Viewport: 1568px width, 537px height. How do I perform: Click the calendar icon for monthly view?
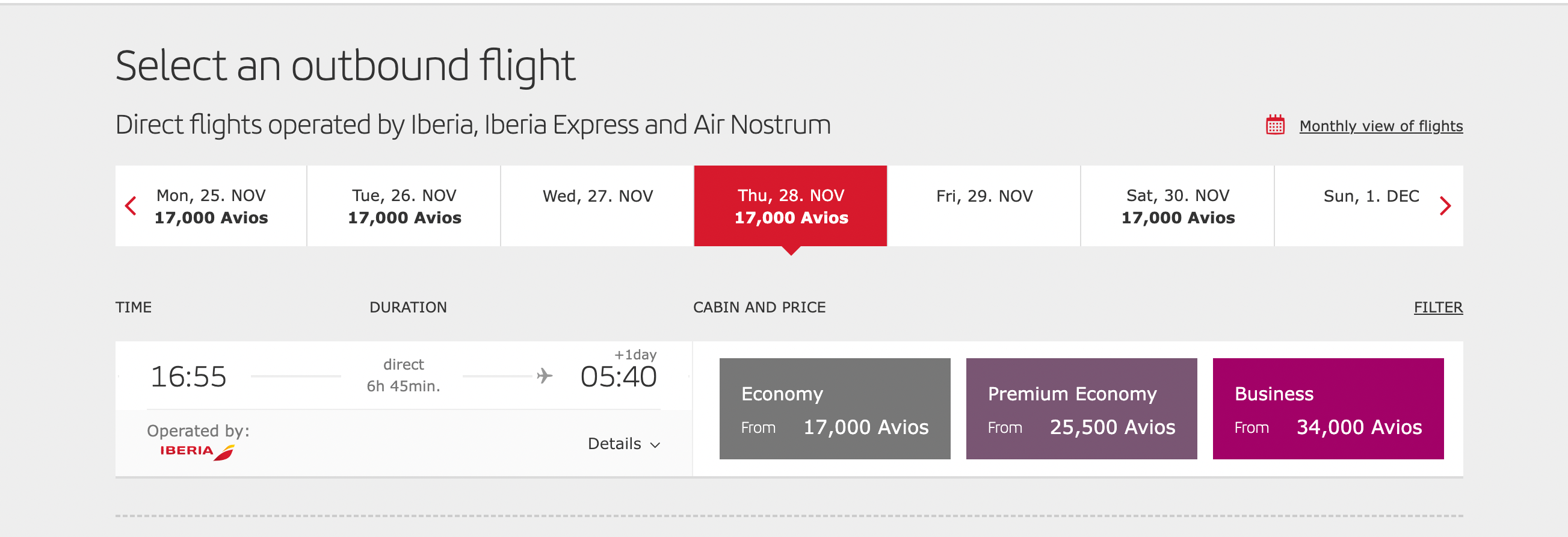click(x=1275, y=125)
